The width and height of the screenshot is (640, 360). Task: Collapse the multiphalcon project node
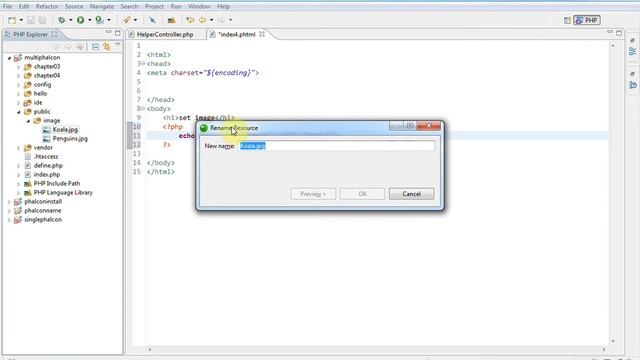click(9, 58)
